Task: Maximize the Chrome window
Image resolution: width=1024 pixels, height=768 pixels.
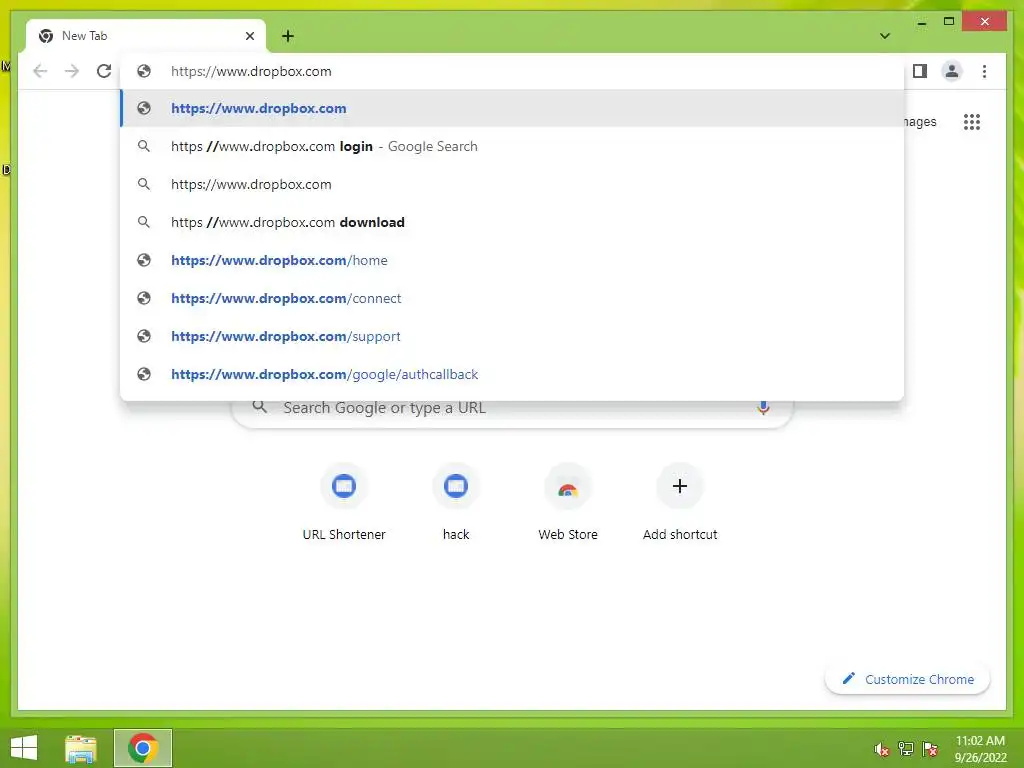Action: pos(949,22)
